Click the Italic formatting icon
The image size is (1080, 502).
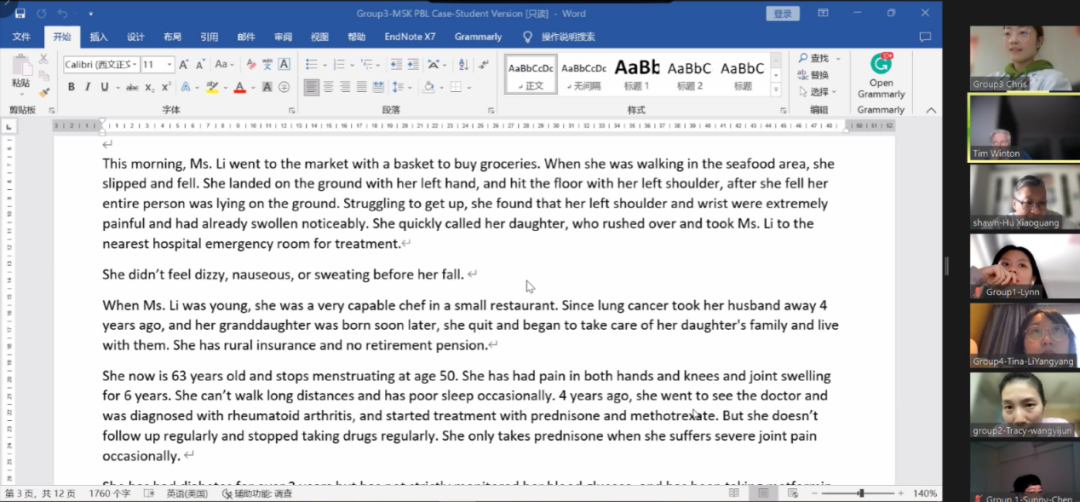tap(87, 87)
